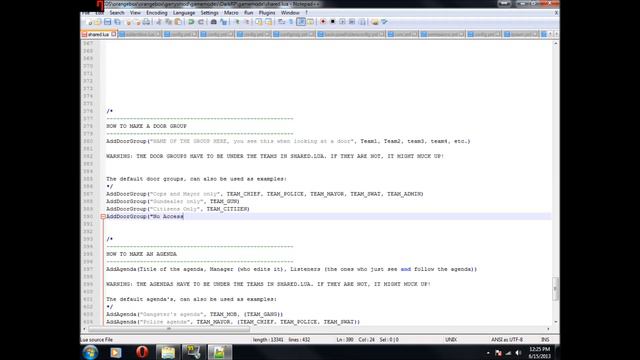Open the Macro menu
Viewport: 640px width, 360px height.
pyautogui.click(x=231, y=13)
